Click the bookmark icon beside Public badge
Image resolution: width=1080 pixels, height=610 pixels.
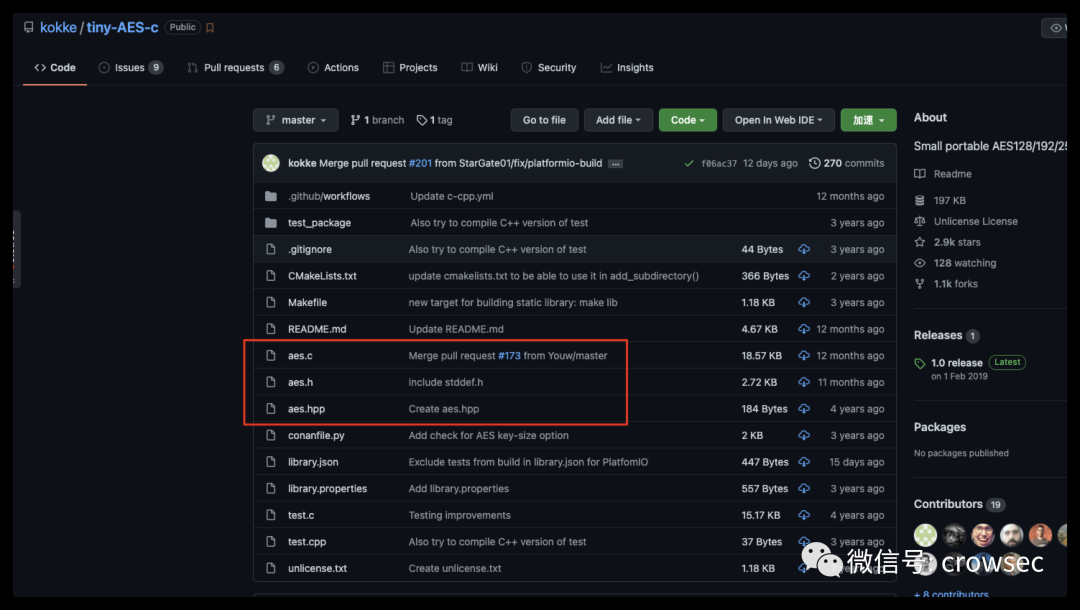[x=210, y=28]
